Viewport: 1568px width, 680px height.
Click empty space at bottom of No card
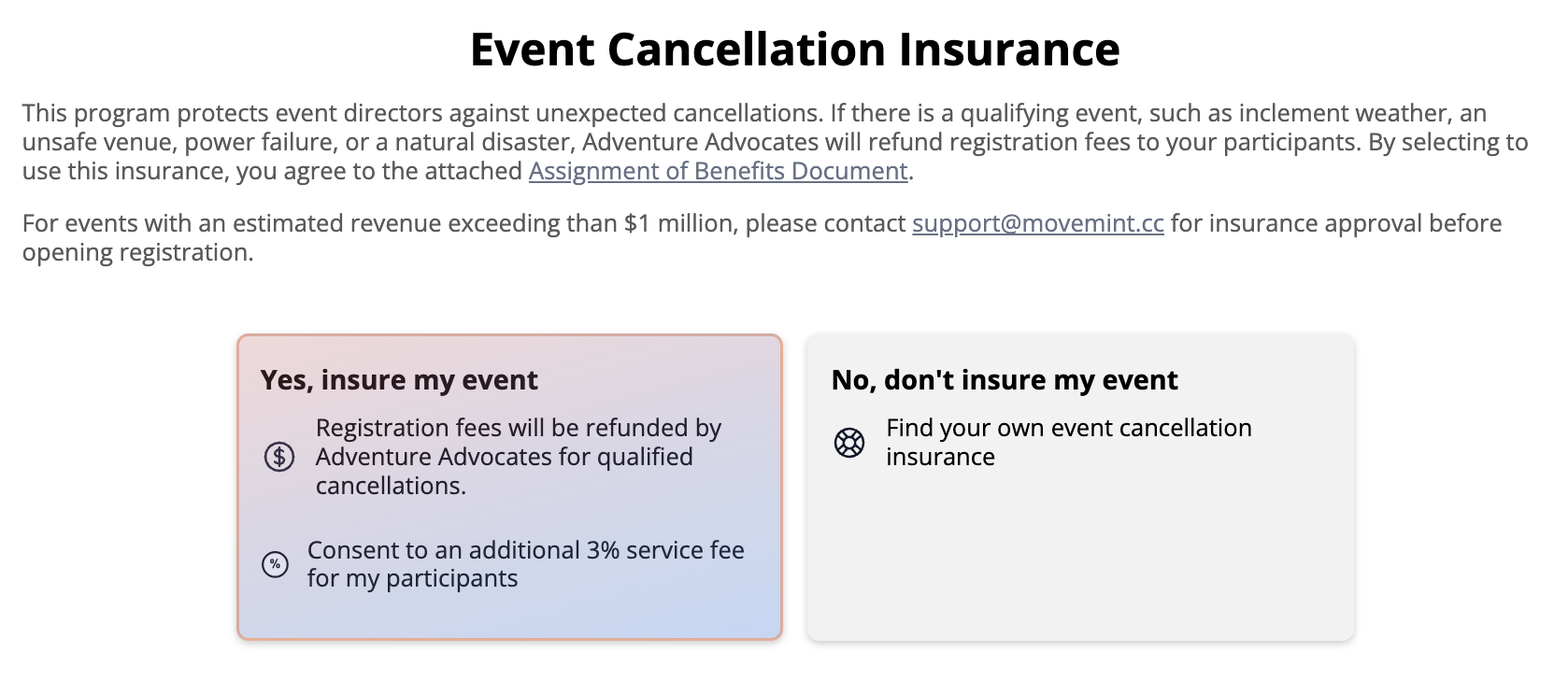point(1079,579)
